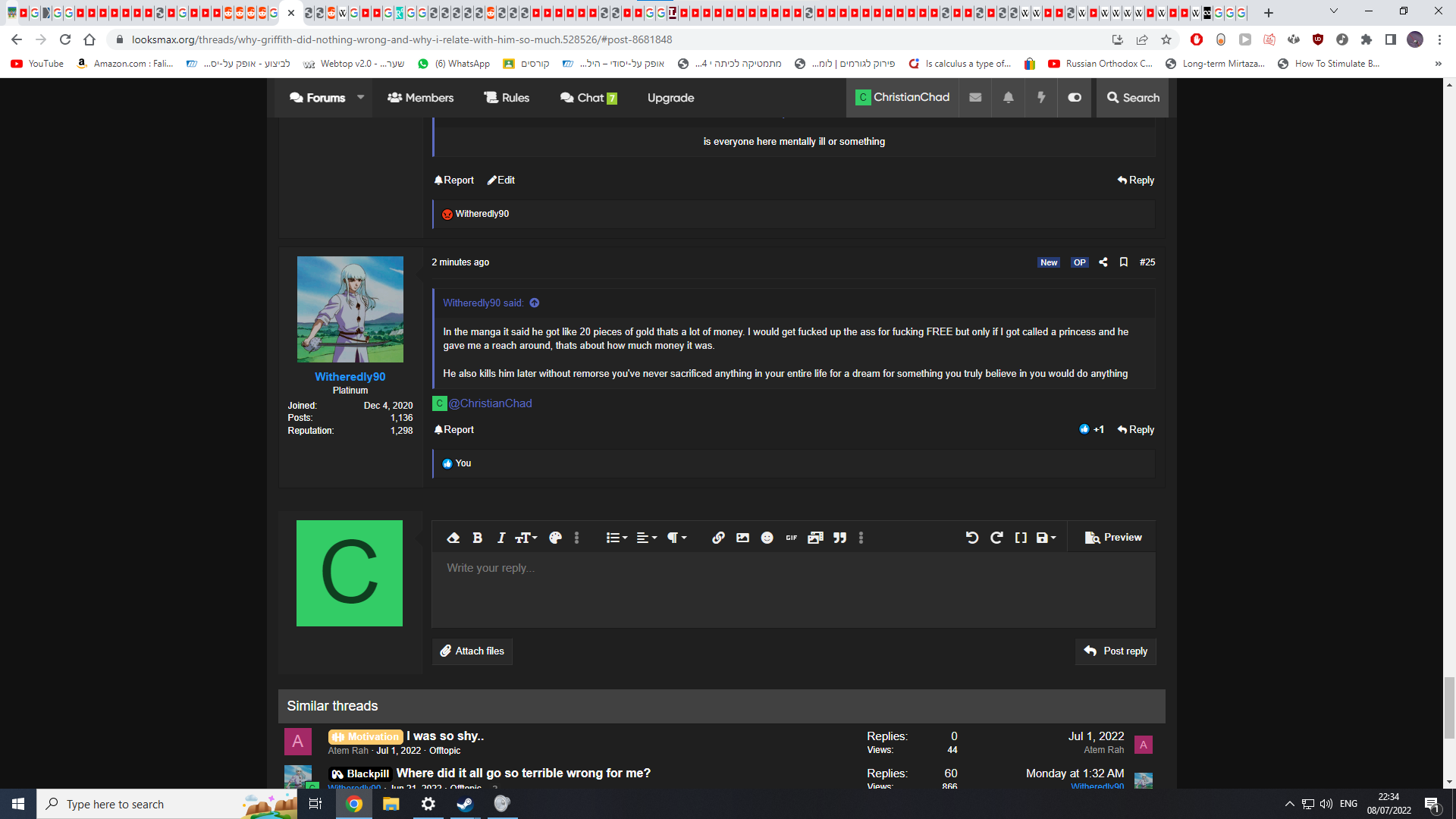Select the eraser remove-formatting tool
Viewport: 1456px width, 819px height.
453,538
